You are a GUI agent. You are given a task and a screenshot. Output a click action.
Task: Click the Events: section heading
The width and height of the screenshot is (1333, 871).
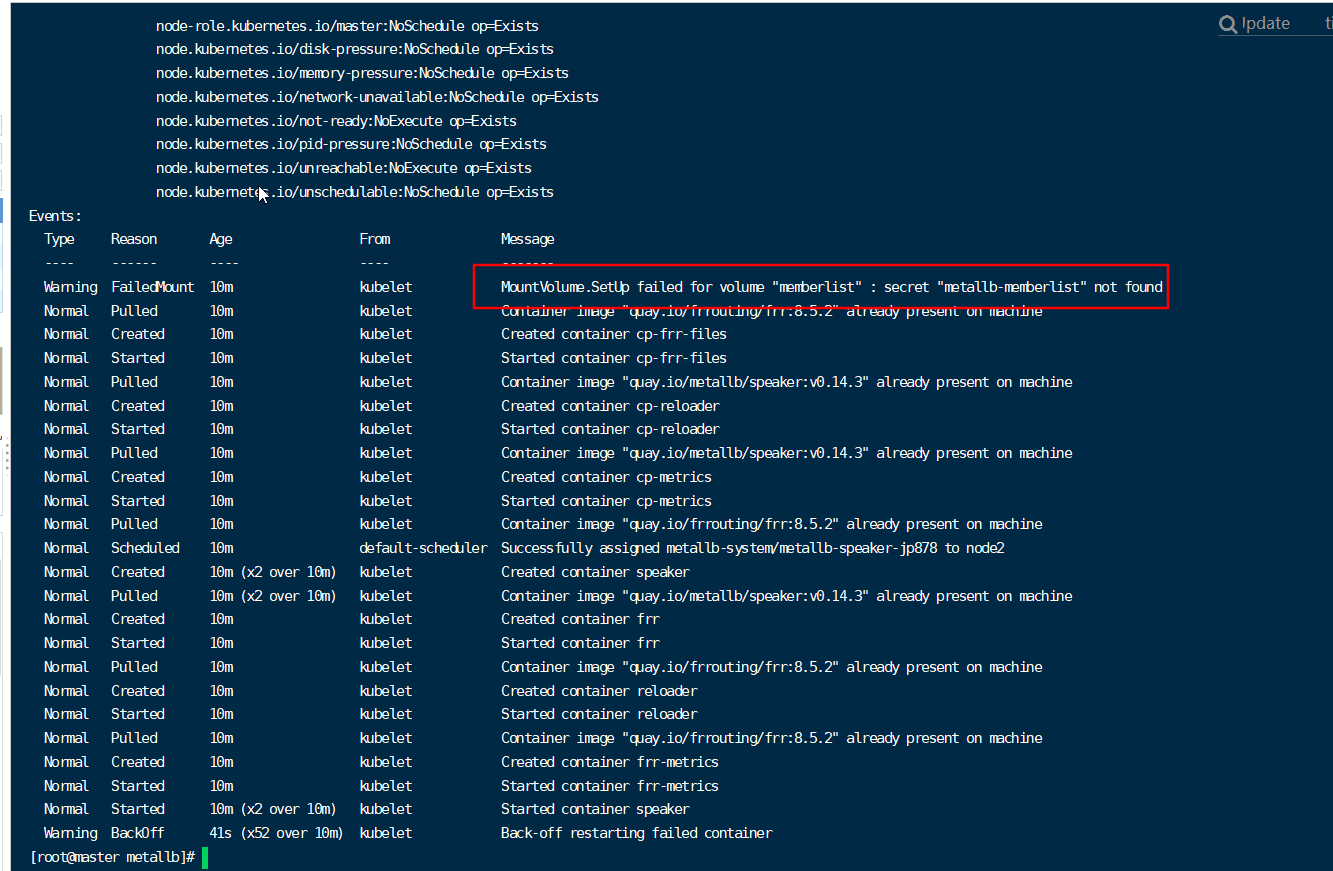pos(56,216)
